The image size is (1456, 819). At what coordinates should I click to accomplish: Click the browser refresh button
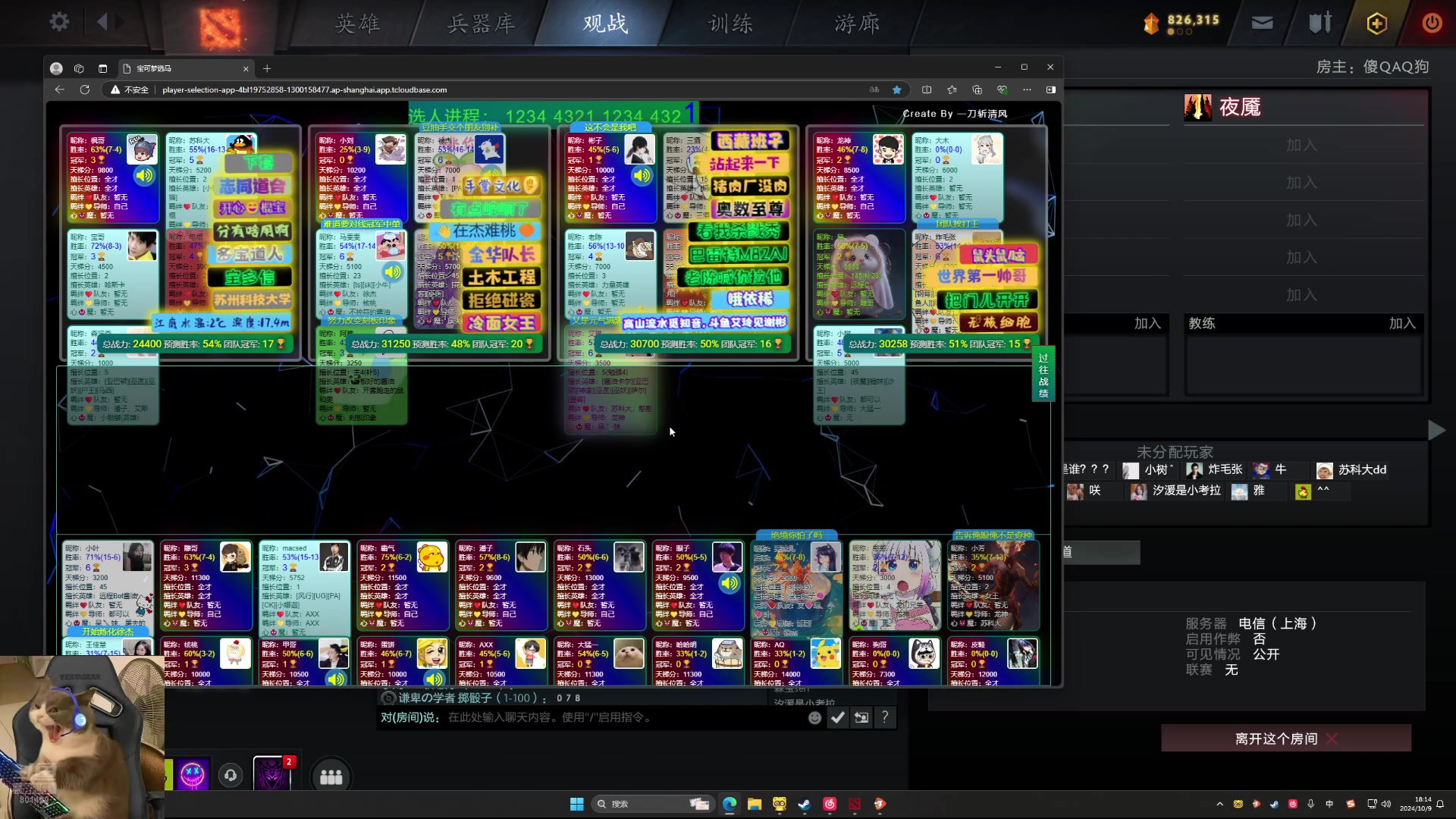(84, 89)
